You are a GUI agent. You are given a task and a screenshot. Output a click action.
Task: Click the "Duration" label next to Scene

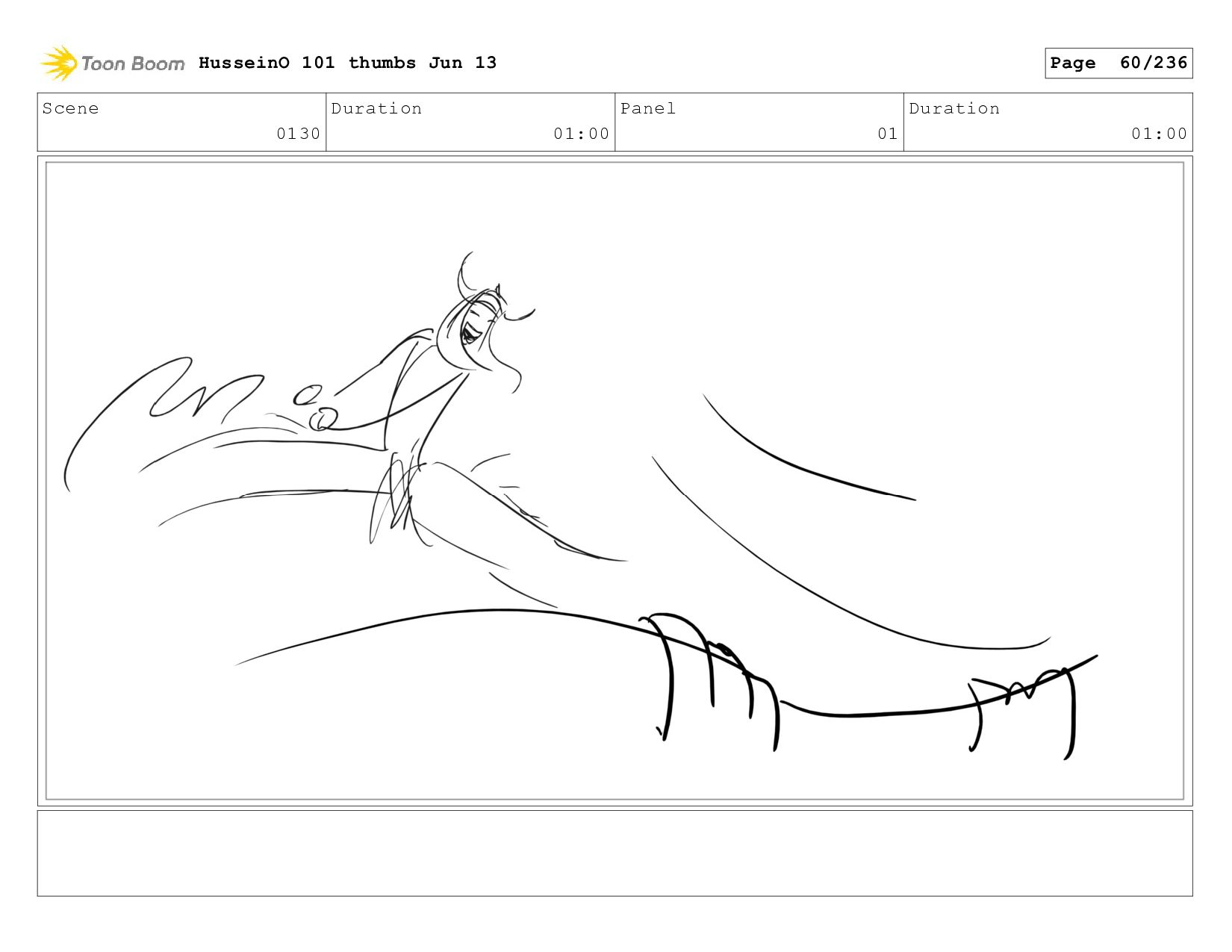tap(376, 108)
